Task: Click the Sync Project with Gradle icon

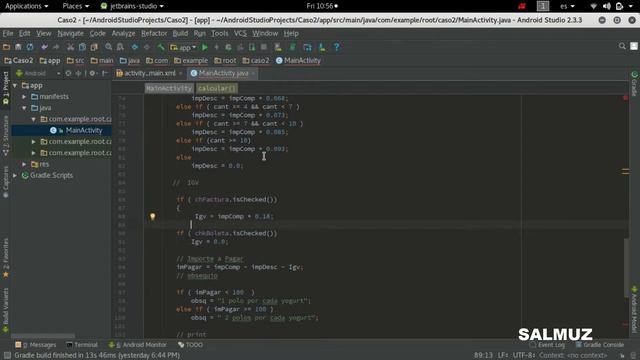Action: pyautogui.click(x=293, y=47)
